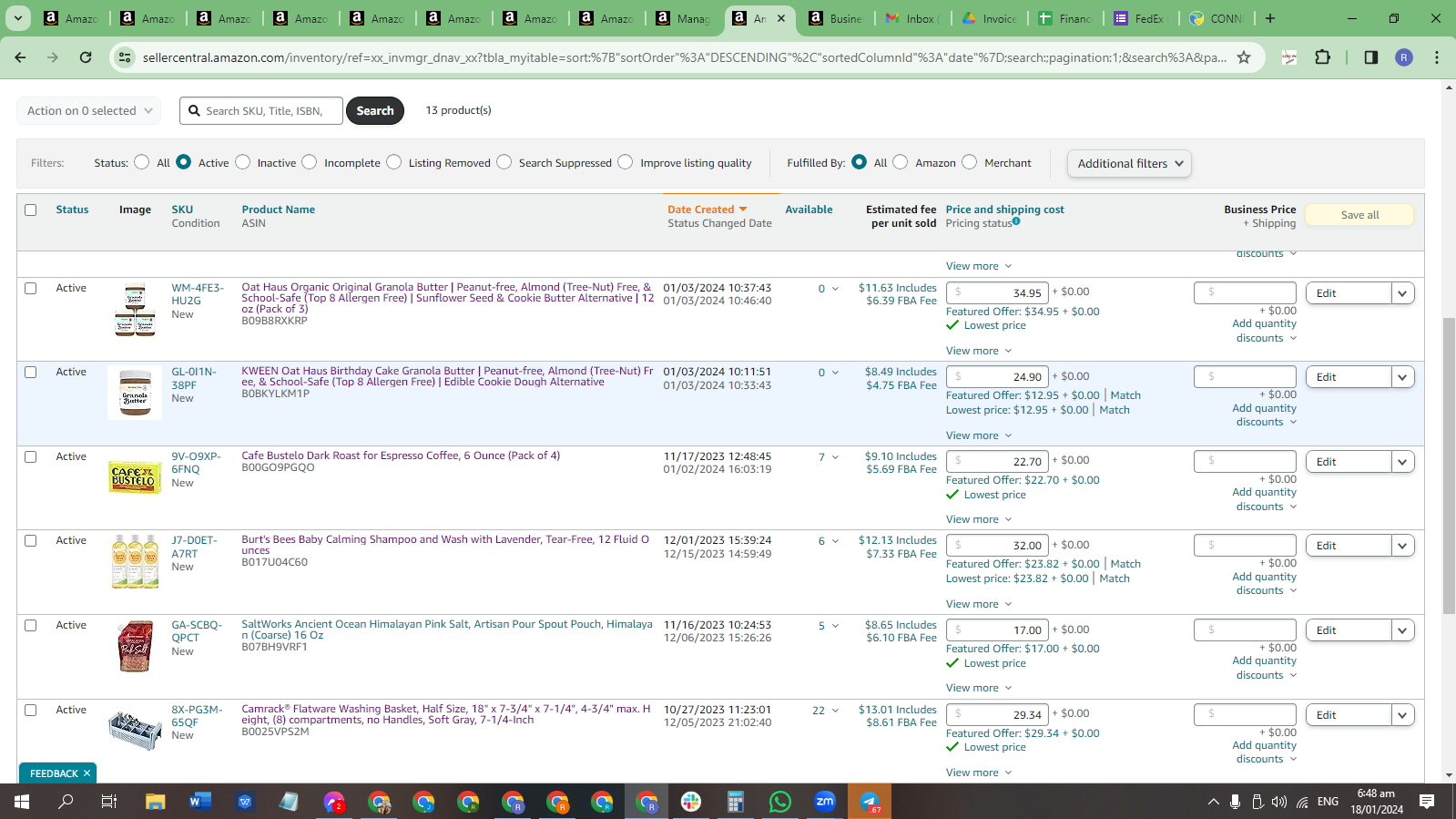Switch to the Business browser tab
The width and height of the screenshot is (1456, 819).
click(837, 18)
